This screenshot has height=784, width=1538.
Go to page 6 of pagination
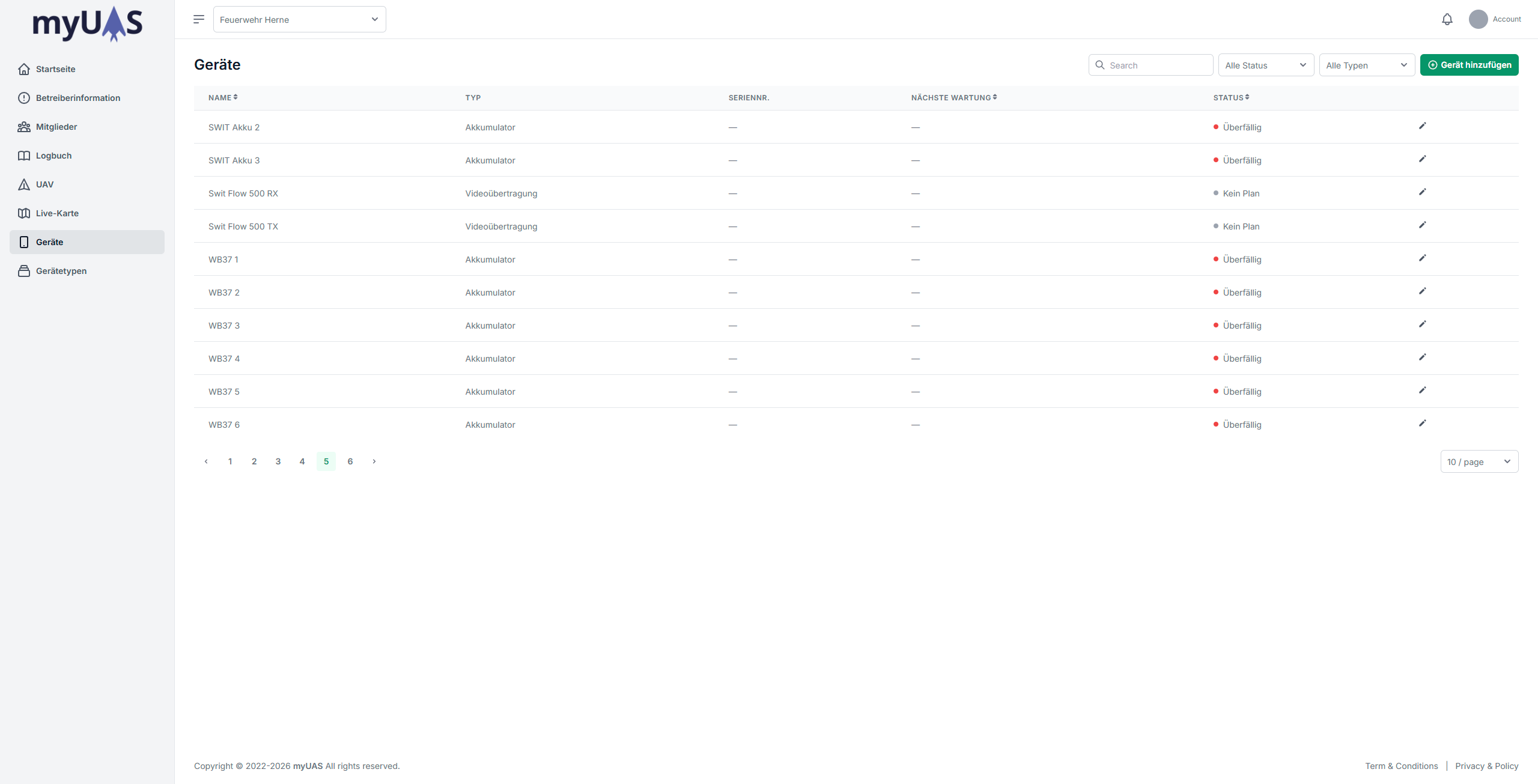coord(350,461)
